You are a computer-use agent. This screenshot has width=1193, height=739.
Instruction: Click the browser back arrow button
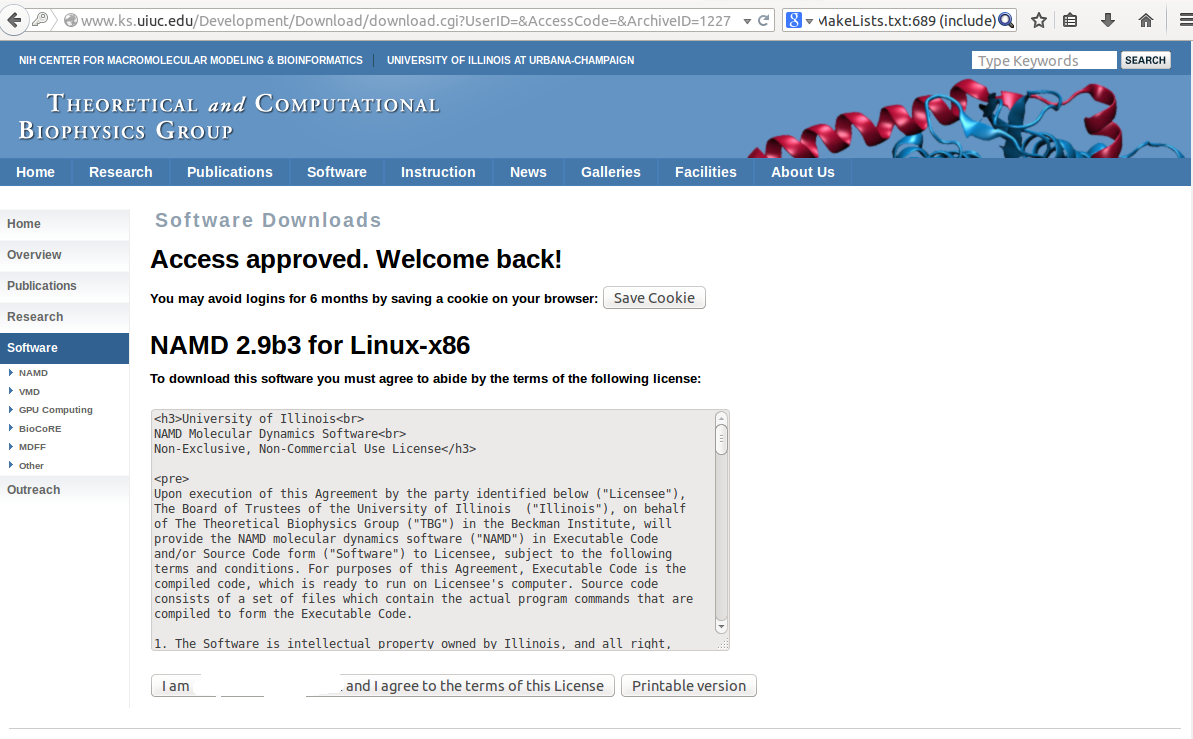[x=14, y=20]
